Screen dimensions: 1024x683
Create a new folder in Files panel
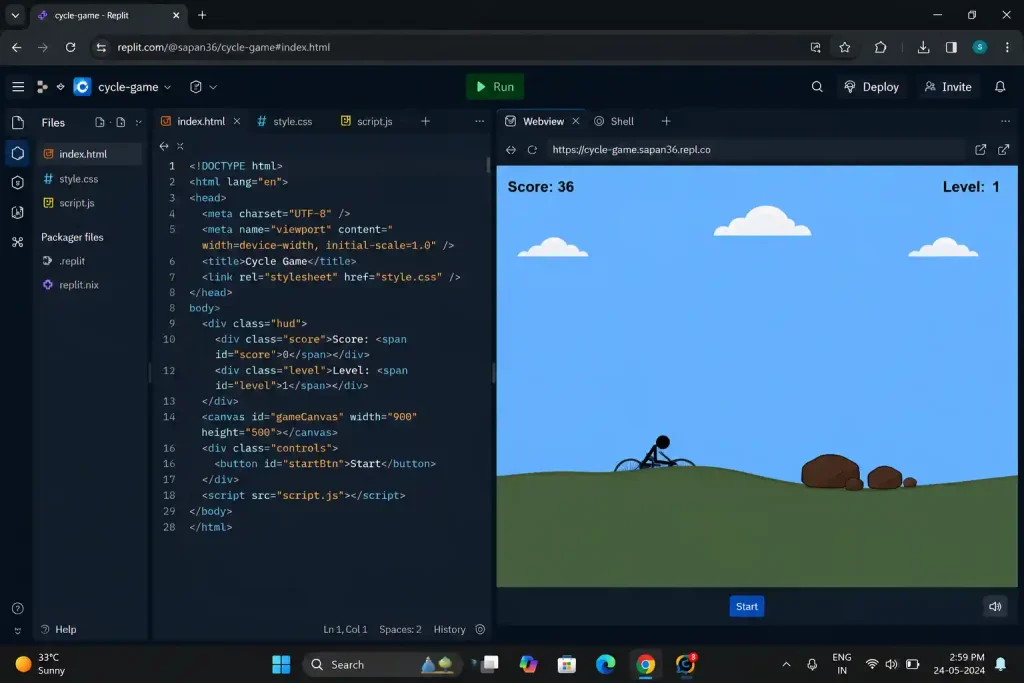(121, 122)
